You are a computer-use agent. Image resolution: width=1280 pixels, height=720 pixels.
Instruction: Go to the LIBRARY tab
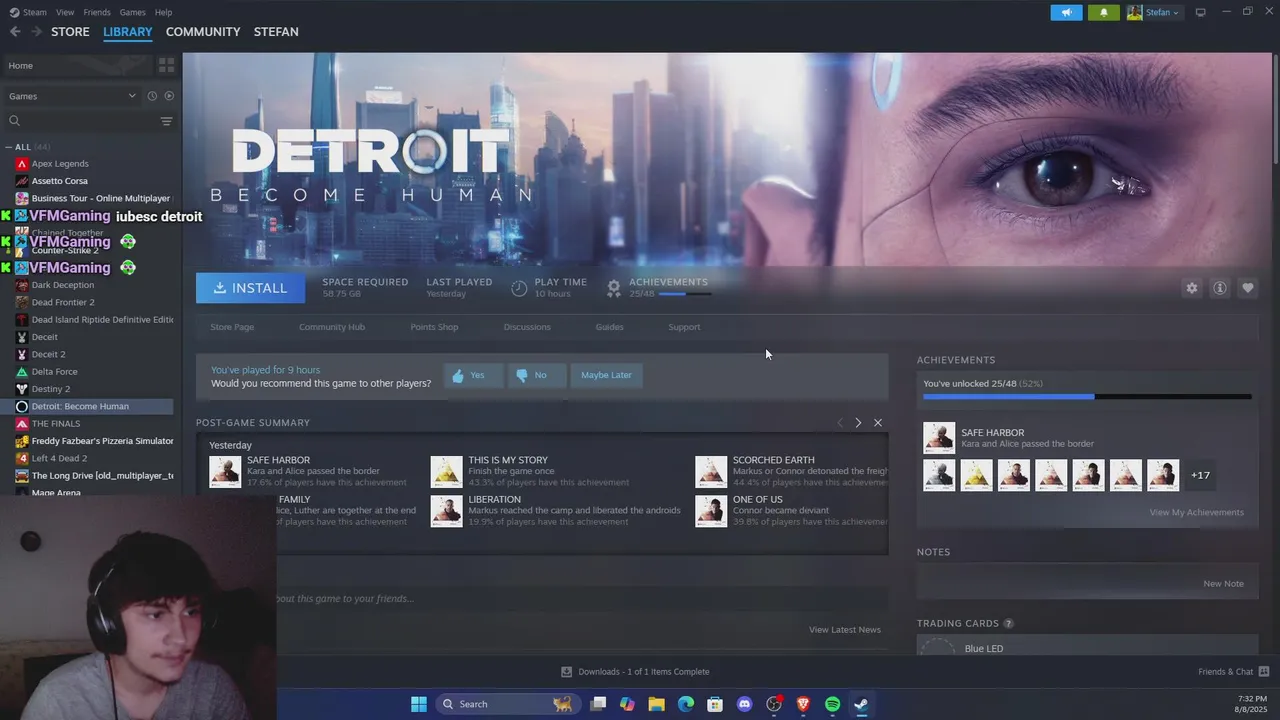[128, 32]
